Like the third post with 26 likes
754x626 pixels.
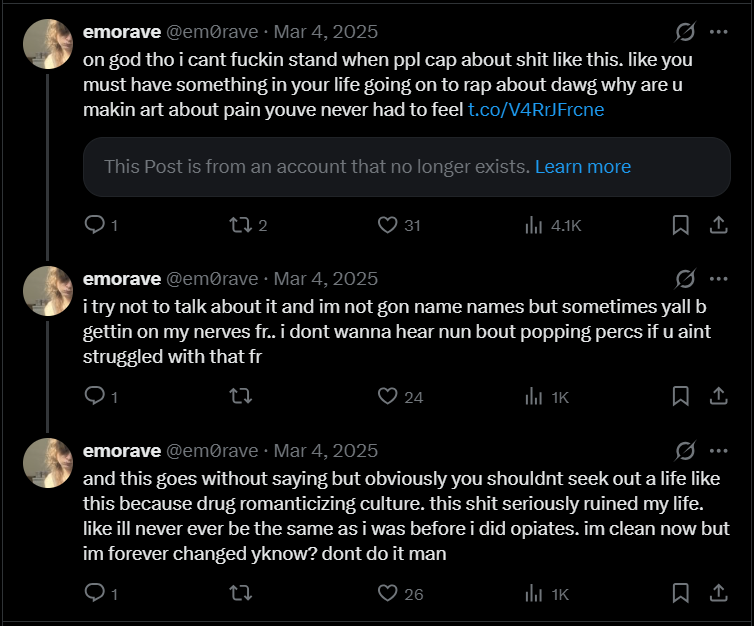coord(388,593)
